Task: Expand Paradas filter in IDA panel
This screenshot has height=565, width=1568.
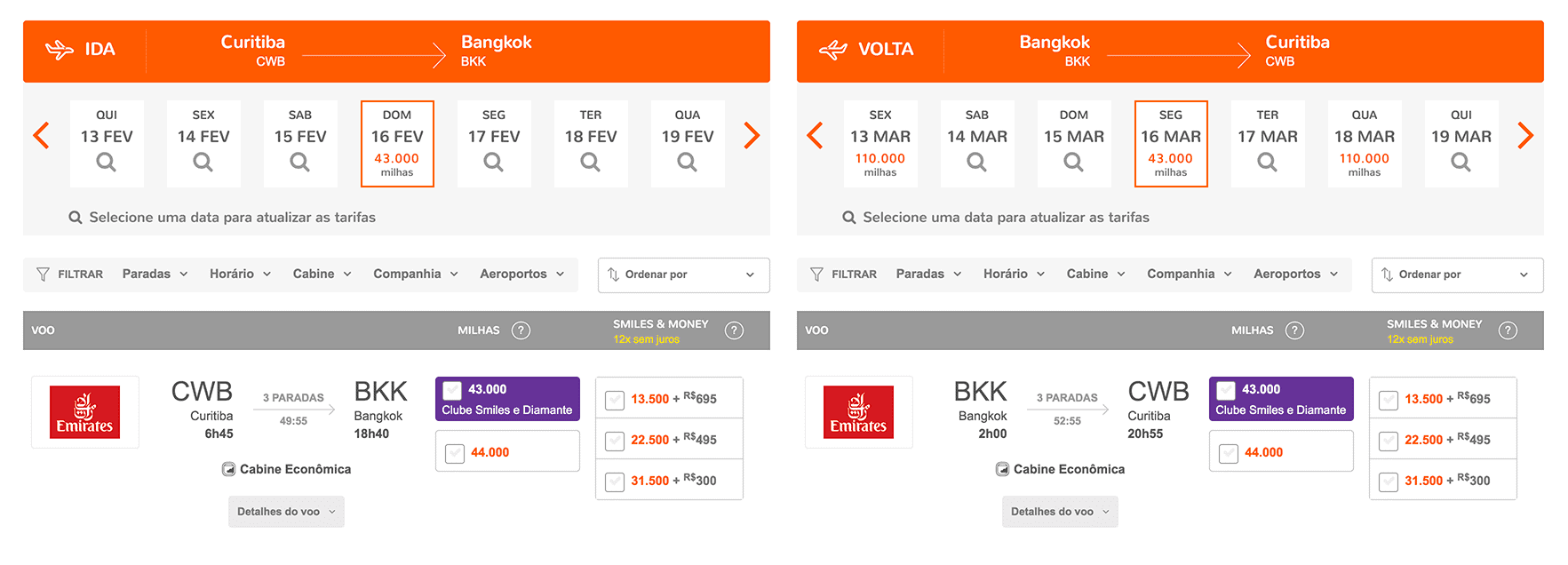Action: click(x=155, y=274)
